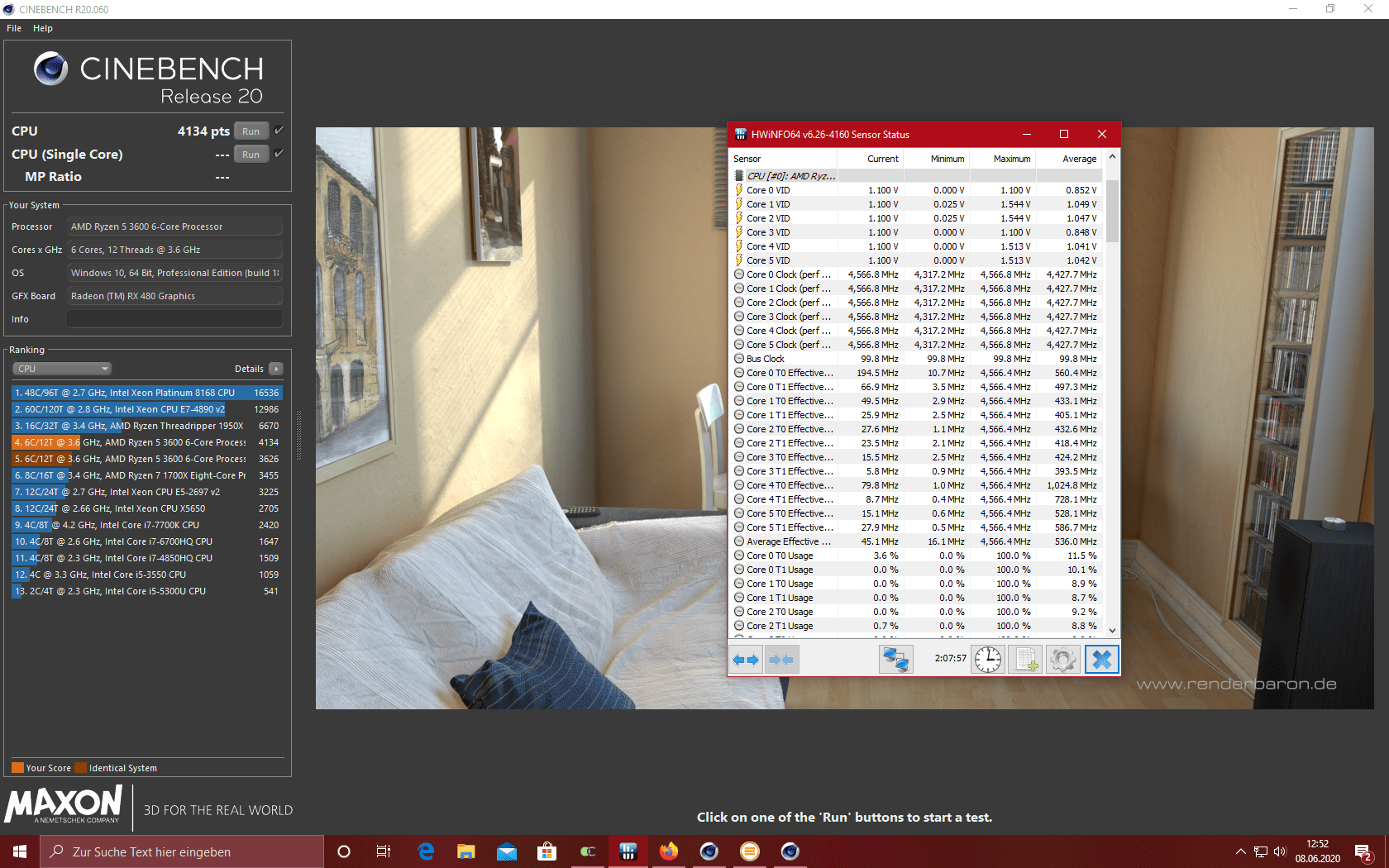Screen dimensions: 1389x868
Task: Select ranking entry Intel Core i7-7700K CPU
Action: coord(146,525)
